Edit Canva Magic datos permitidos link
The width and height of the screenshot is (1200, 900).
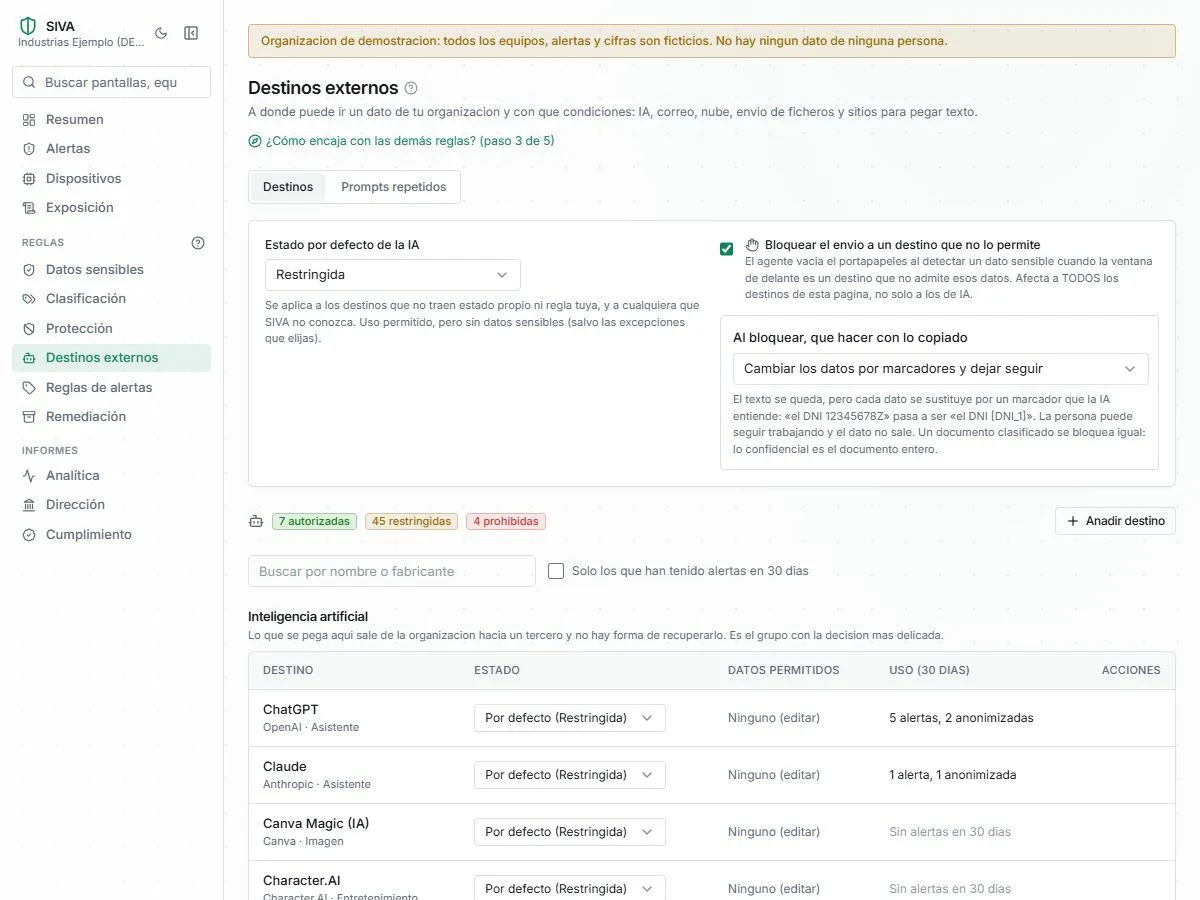coord(774,832)
